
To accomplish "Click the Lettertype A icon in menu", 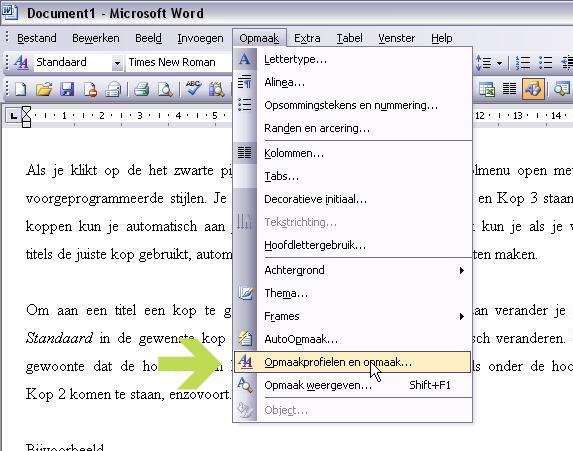I will point(244,59).
